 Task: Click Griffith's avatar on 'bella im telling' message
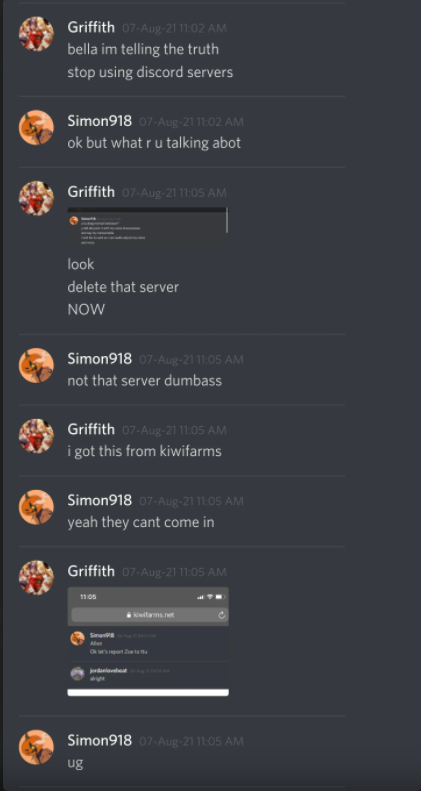pyautogui.click(x=36, y=34)
